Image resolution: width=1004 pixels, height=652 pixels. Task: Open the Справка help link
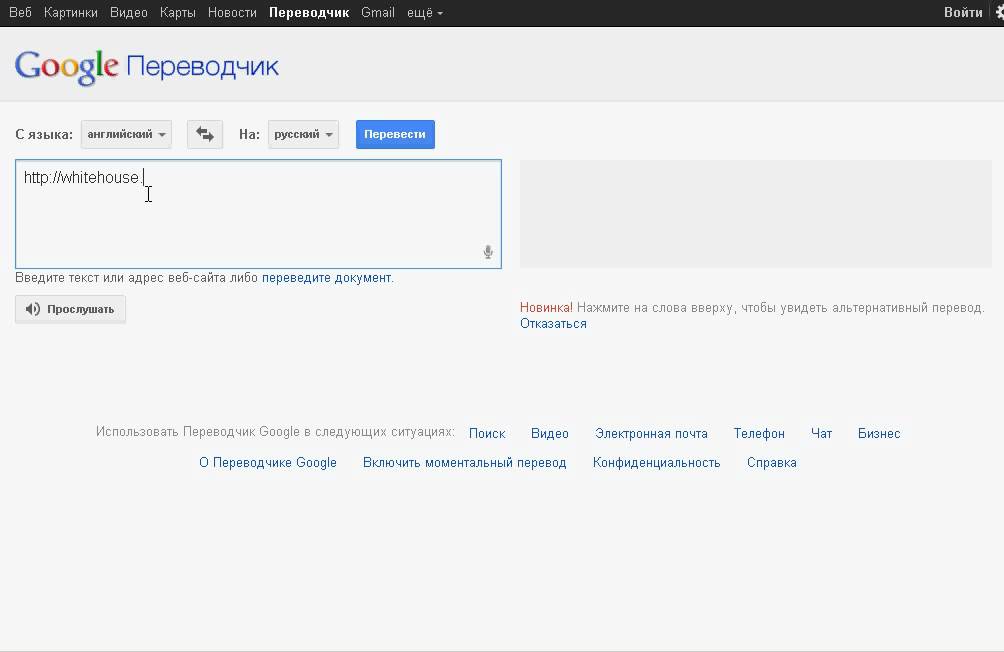772,462
